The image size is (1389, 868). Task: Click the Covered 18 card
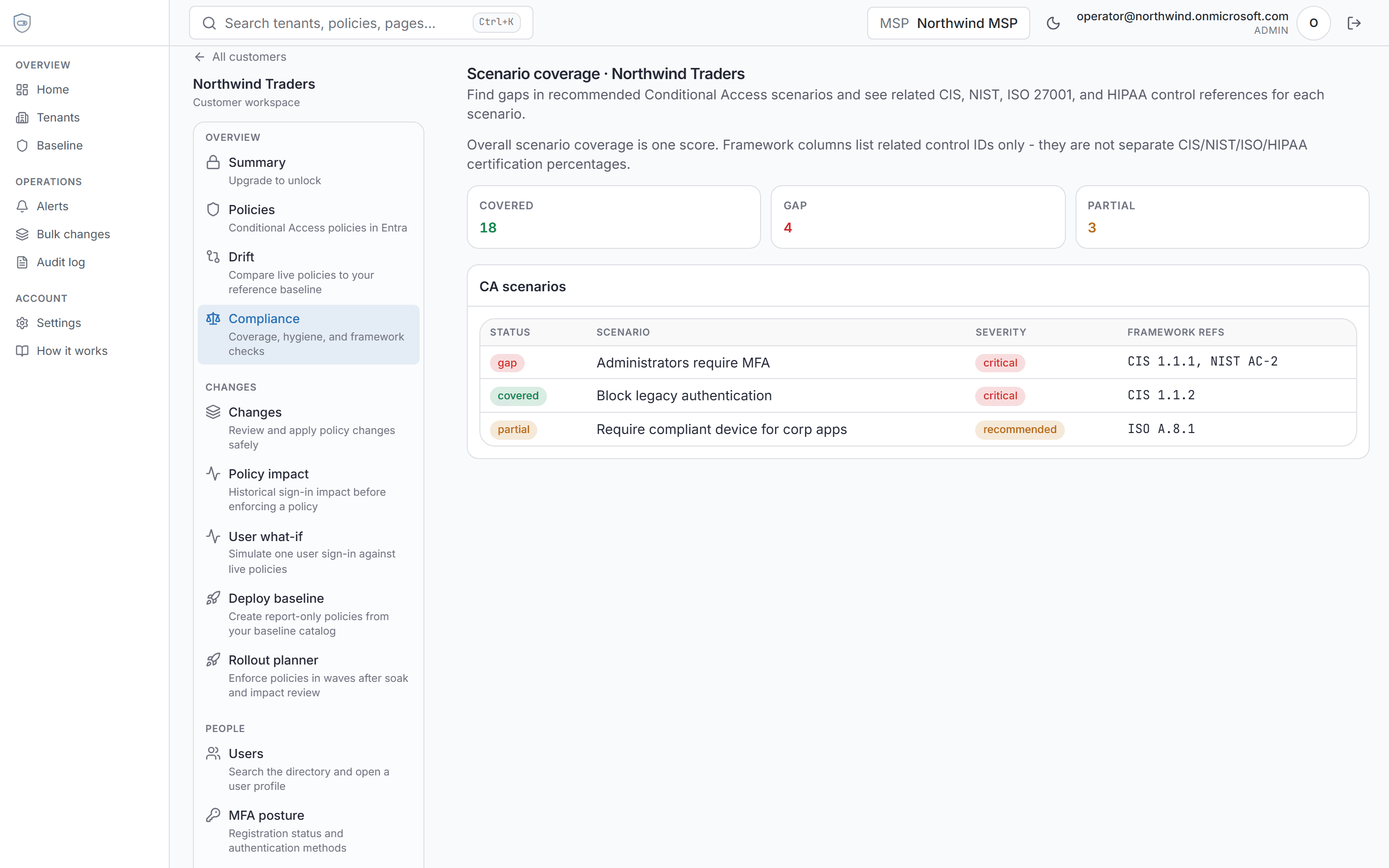(x=613, y=217)
